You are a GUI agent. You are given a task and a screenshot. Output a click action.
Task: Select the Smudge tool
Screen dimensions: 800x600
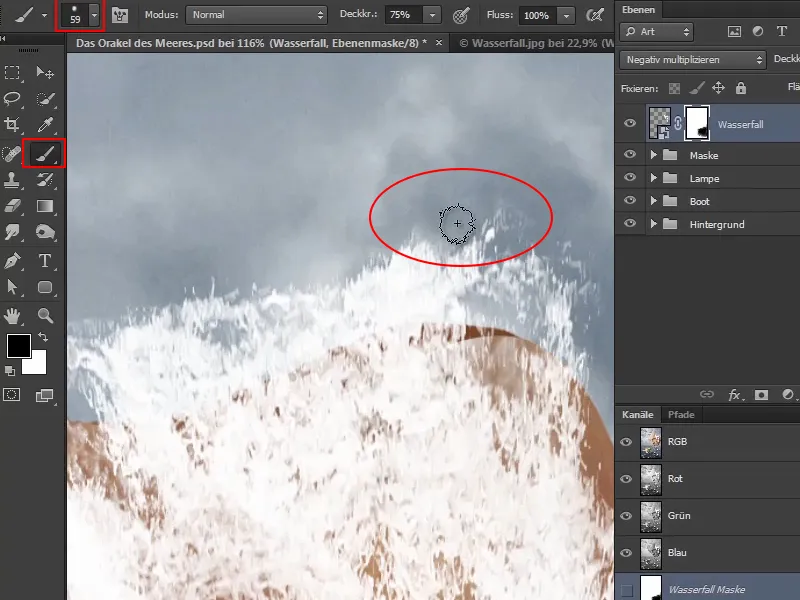[12, 232]
